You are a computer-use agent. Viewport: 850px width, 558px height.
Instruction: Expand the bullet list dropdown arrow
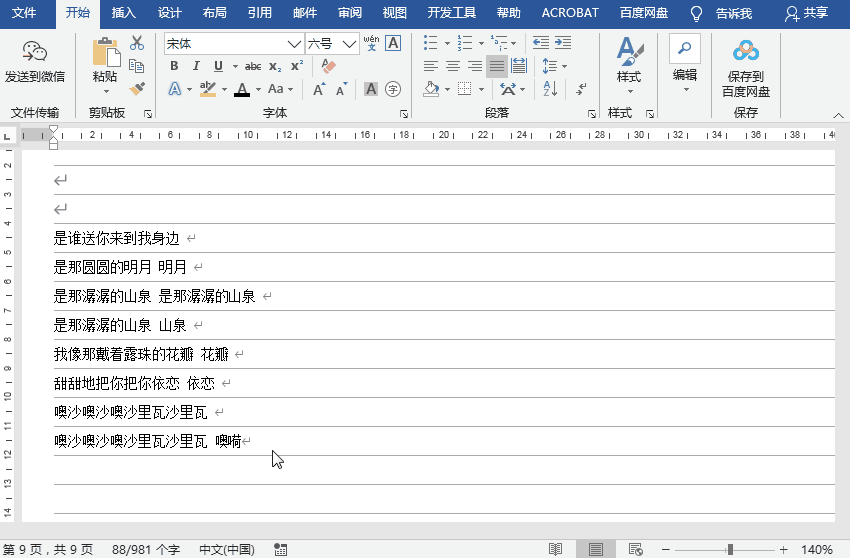[x=447, y=43]
